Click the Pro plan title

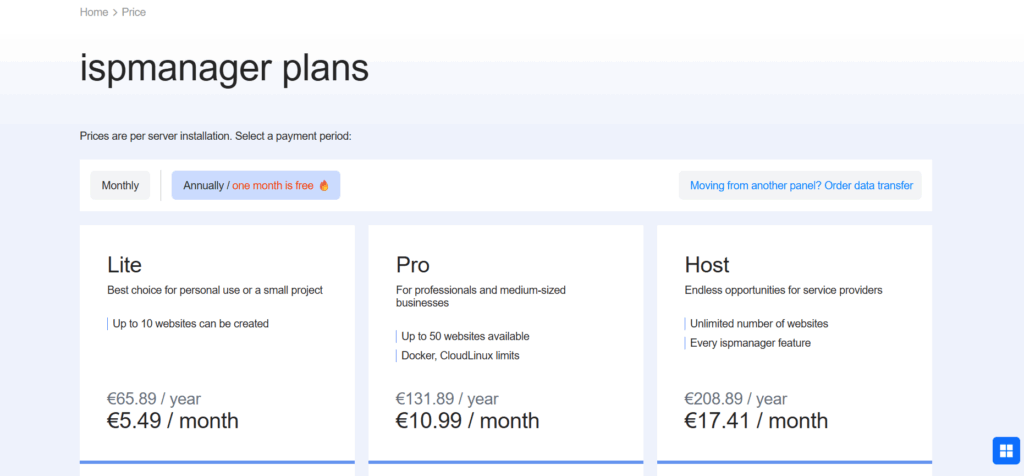pos(413,265)
